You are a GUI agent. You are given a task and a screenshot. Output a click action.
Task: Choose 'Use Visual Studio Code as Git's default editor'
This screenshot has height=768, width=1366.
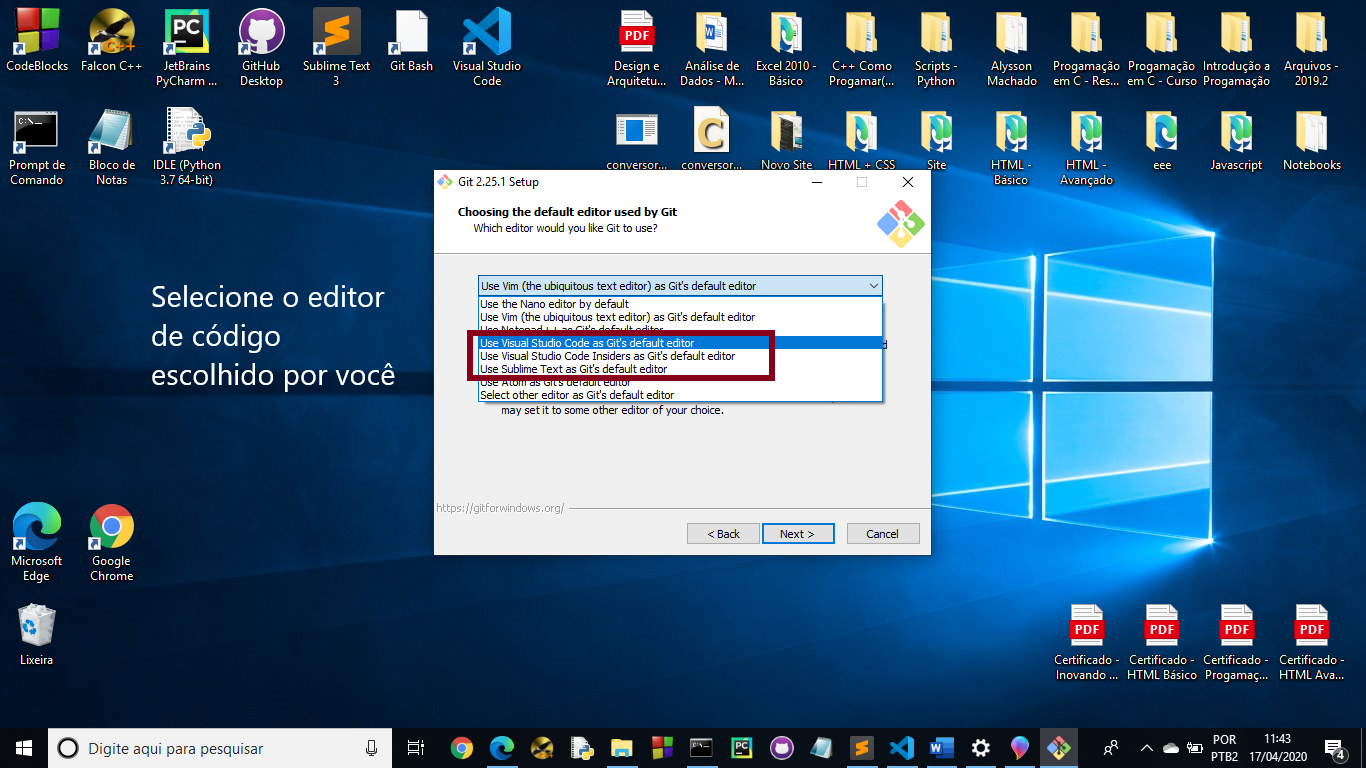tap(680, 343)
